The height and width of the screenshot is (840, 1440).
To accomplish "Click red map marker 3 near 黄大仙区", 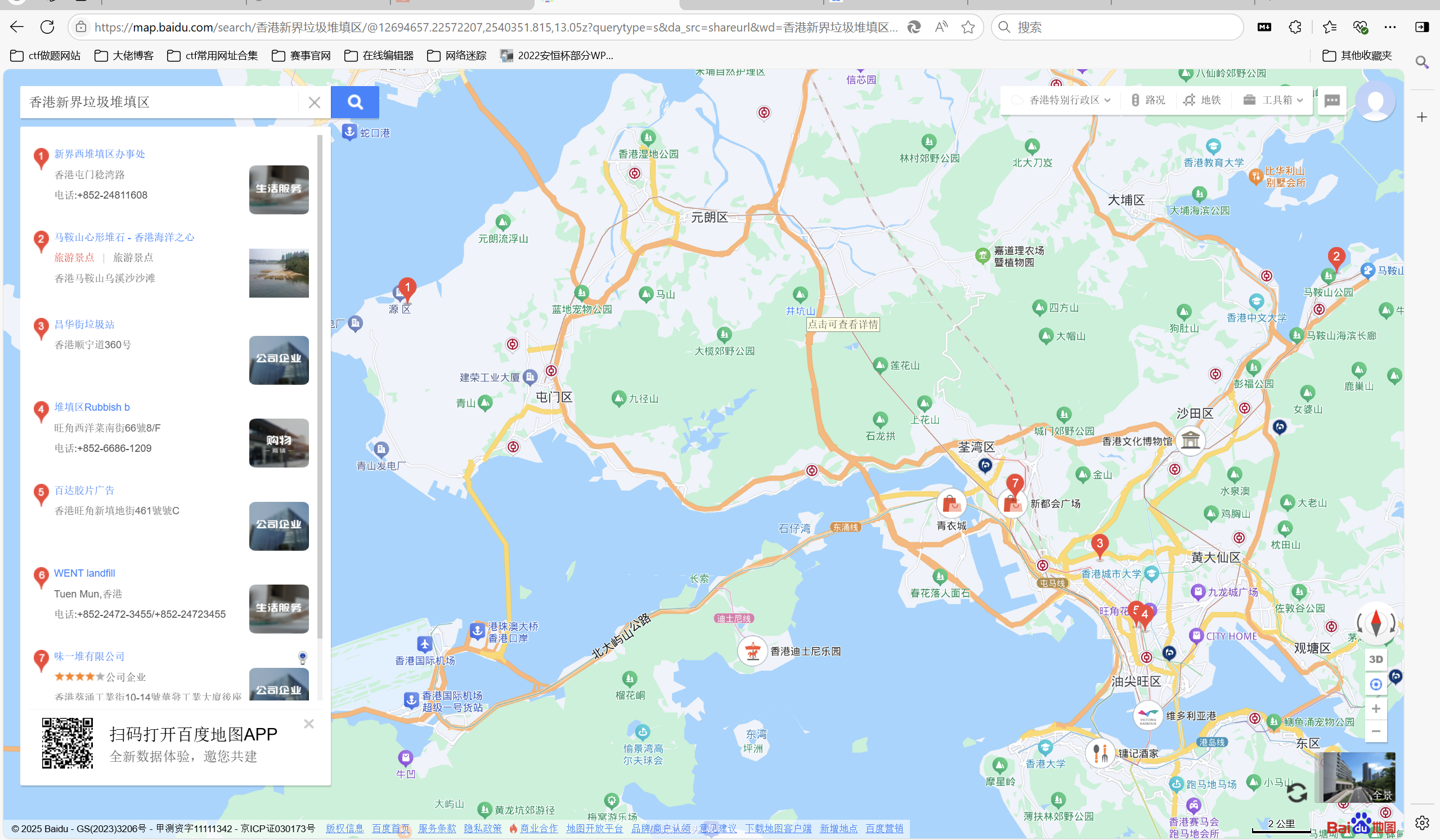I will pyautogui.click(x=1100, y=546).
